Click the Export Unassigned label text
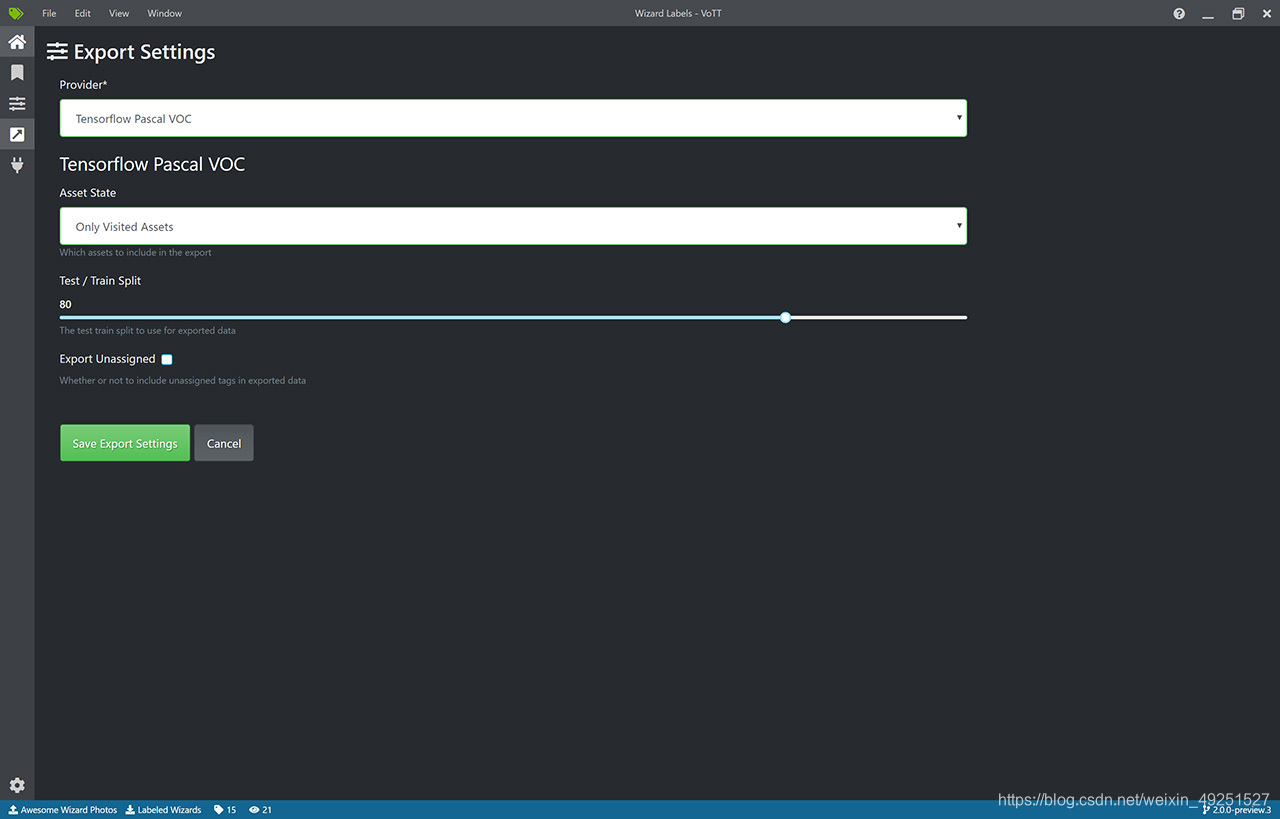The width and height of the screenshot is (1280, 819). coord(107,359)
